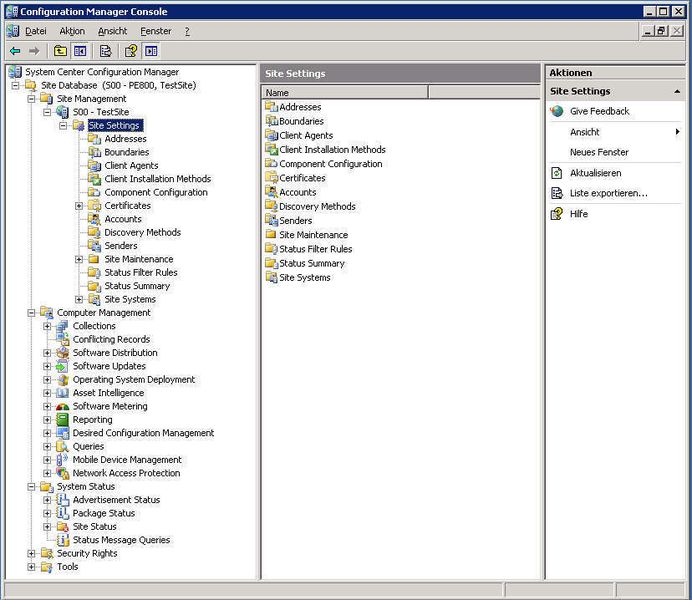Click Liste exportieren... action text
The height and width of the screenshot is (600, 692).
[609, 193]
